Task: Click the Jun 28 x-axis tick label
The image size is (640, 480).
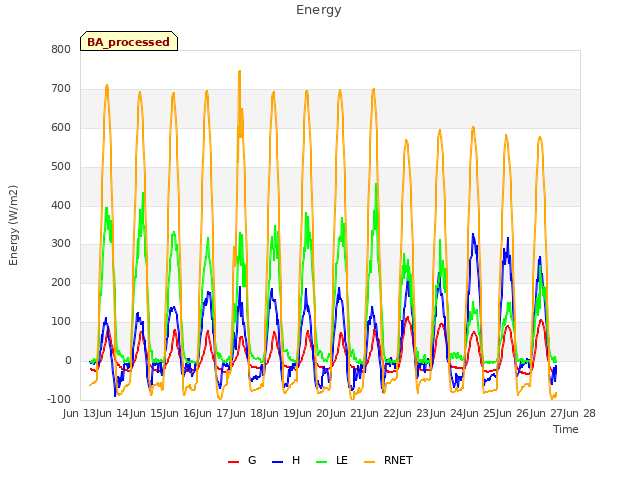Action: [579, 413]
